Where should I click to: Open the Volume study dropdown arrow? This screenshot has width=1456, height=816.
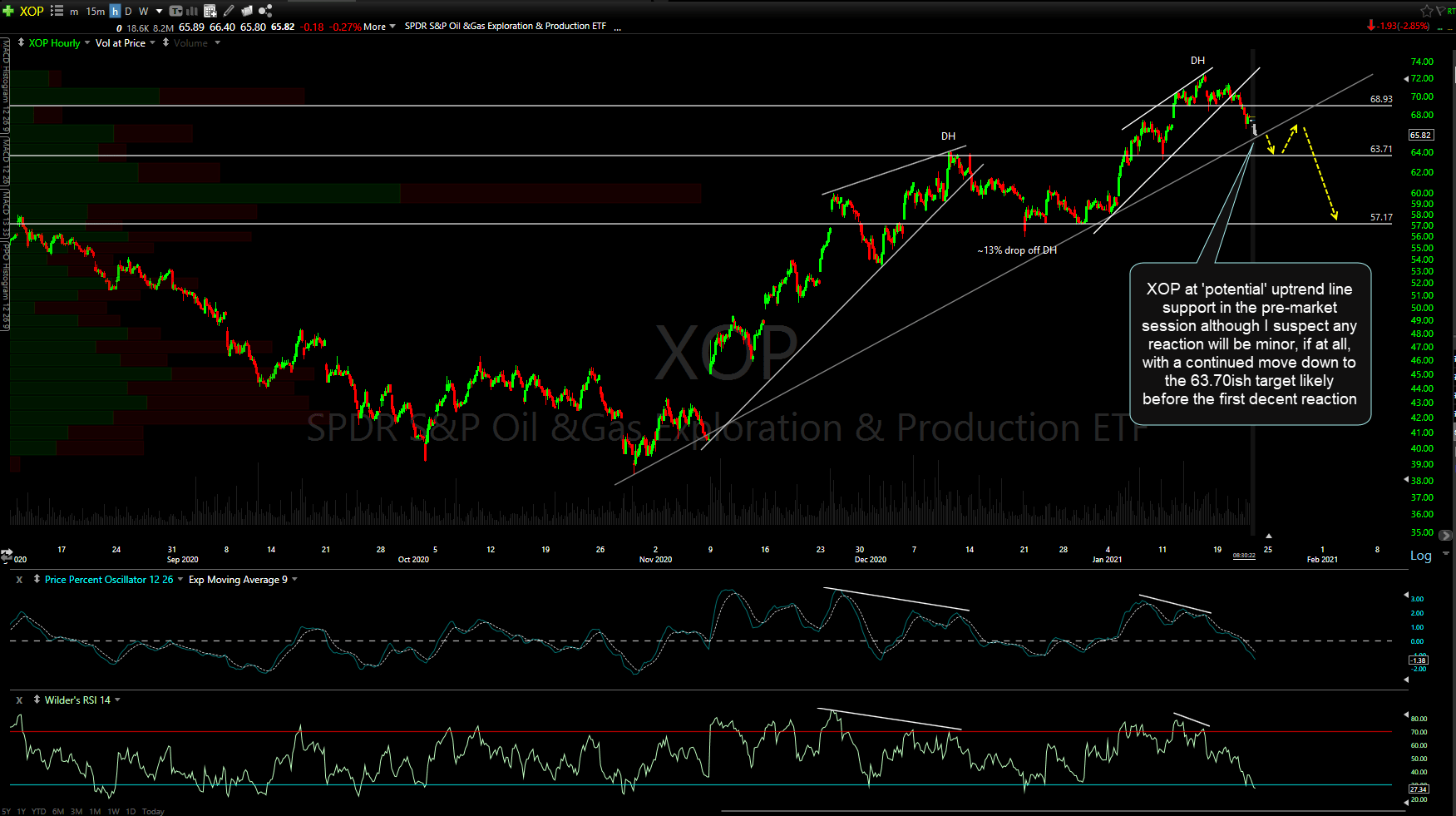click(218, 42)
